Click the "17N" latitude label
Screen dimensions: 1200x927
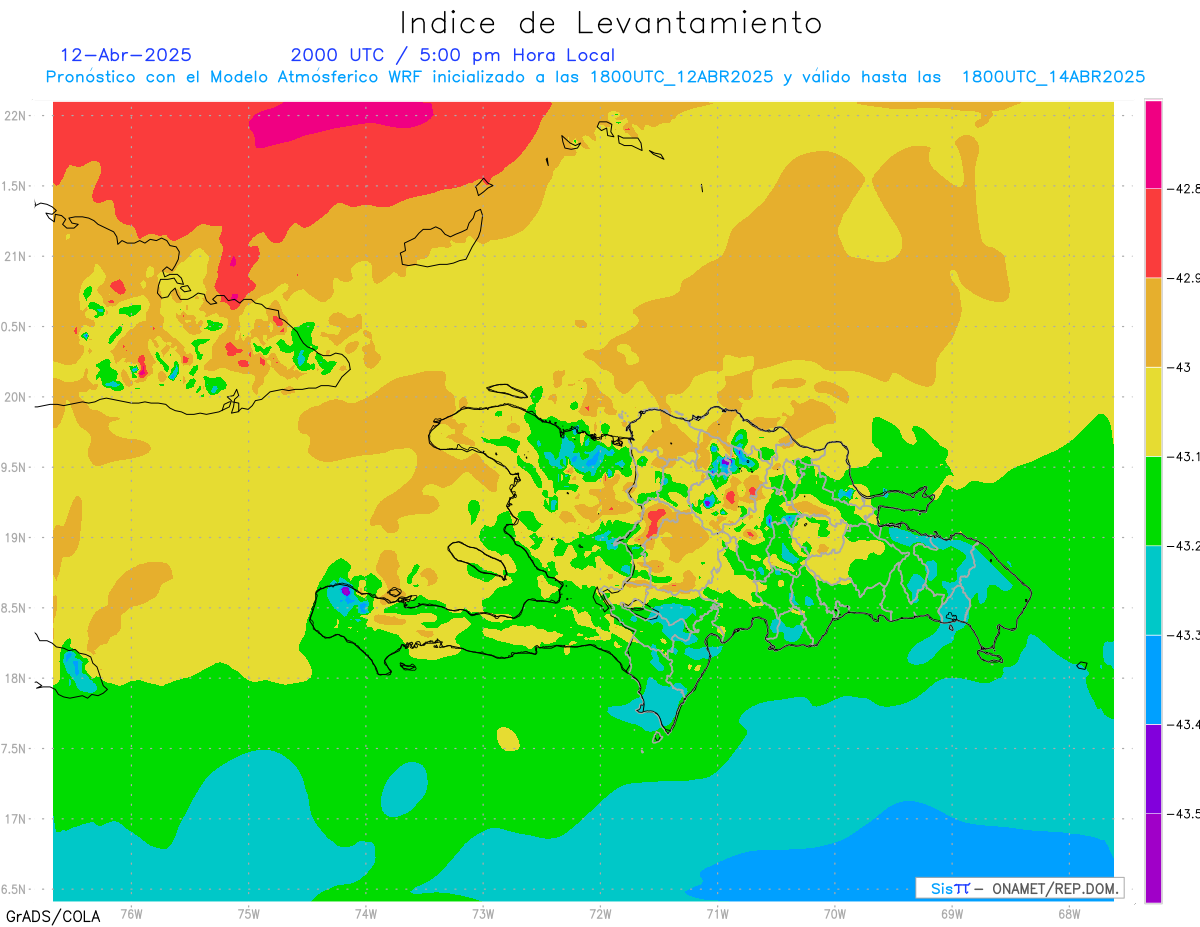pos(16,819)
